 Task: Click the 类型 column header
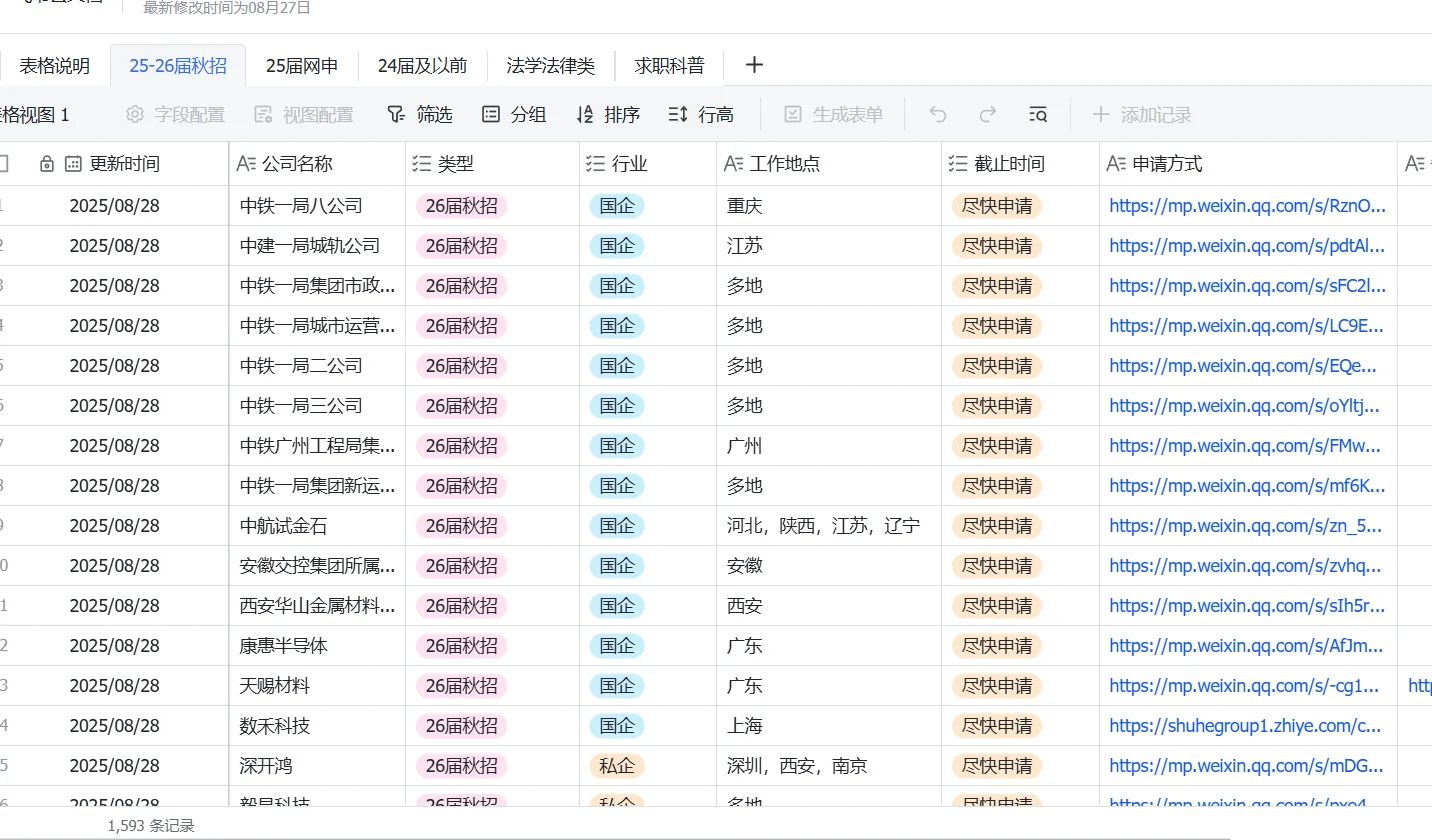[493, 164]
